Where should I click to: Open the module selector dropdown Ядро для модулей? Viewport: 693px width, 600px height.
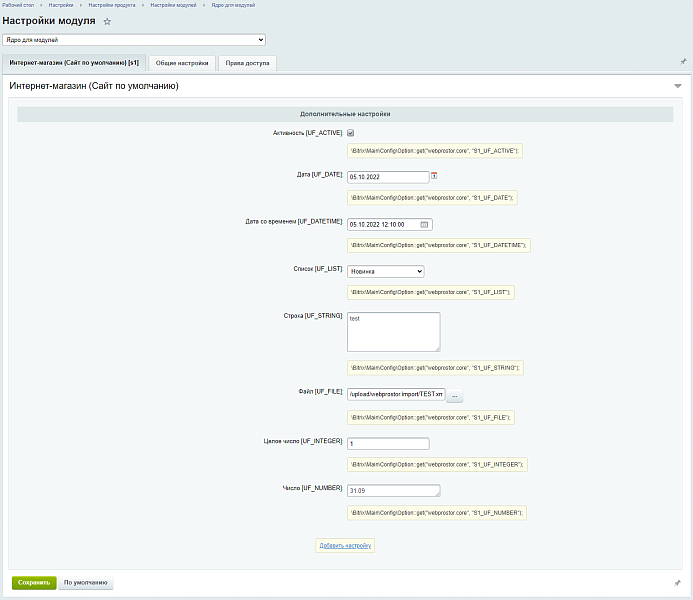(134, 40)
